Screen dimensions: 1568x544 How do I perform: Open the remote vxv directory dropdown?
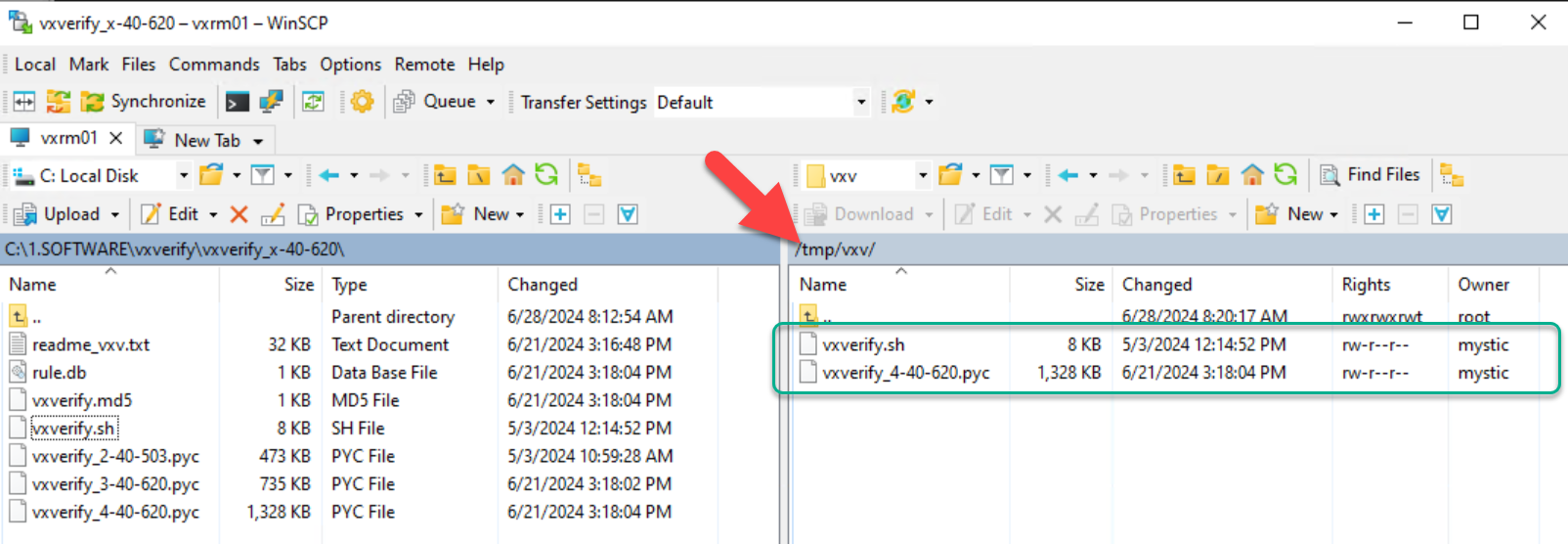tap(922, 176)
